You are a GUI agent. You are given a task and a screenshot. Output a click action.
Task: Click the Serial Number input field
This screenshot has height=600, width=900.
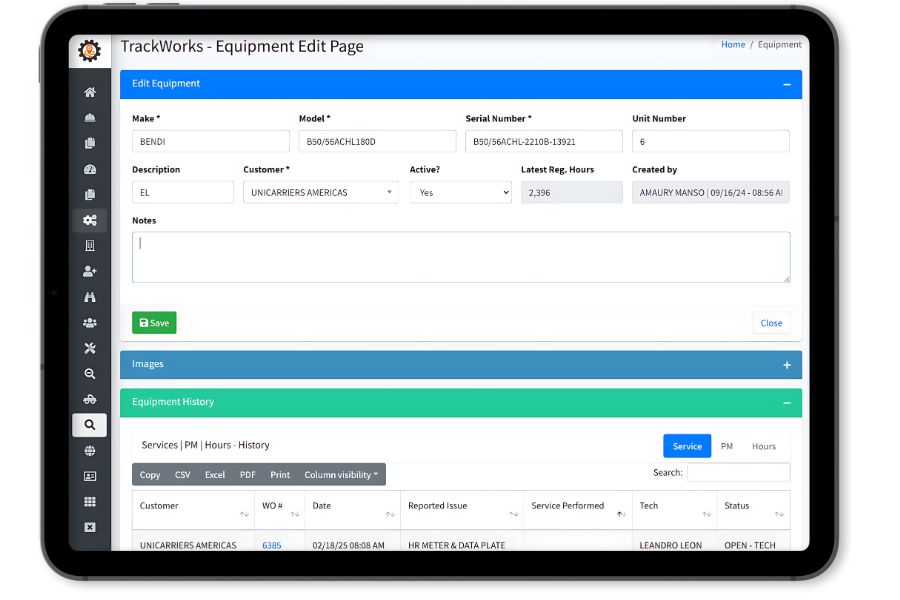coord(544,141)
